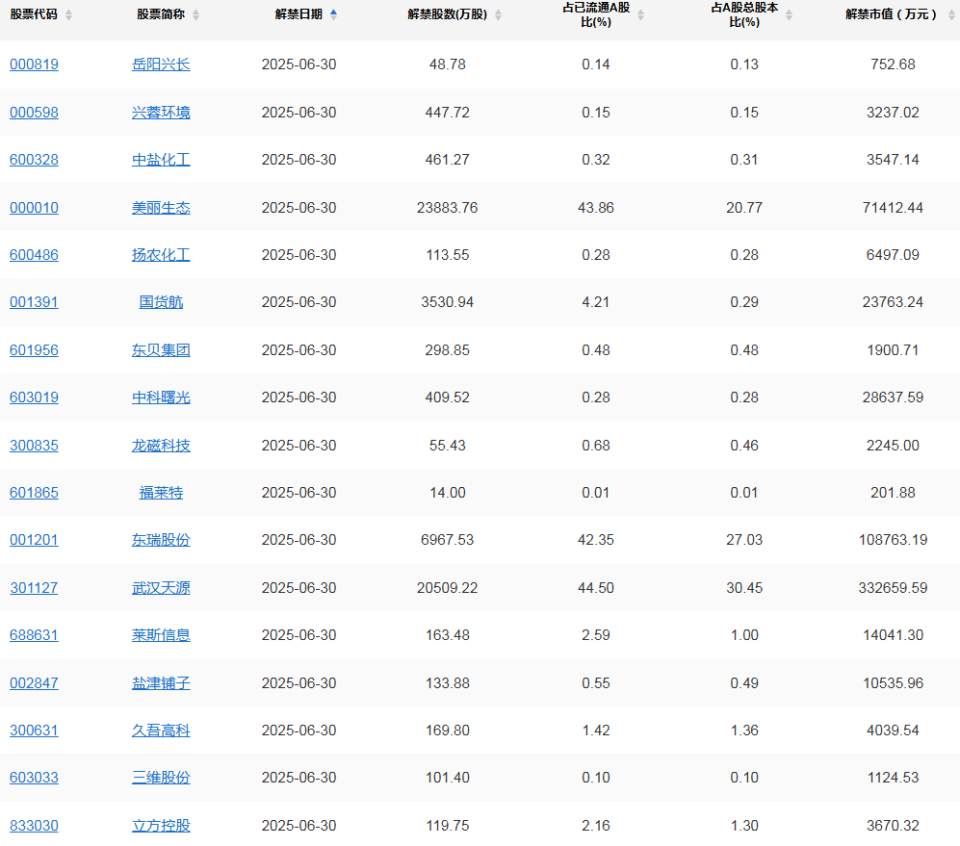
Task: Open stock code 000010 link
Action: (34, 208)
